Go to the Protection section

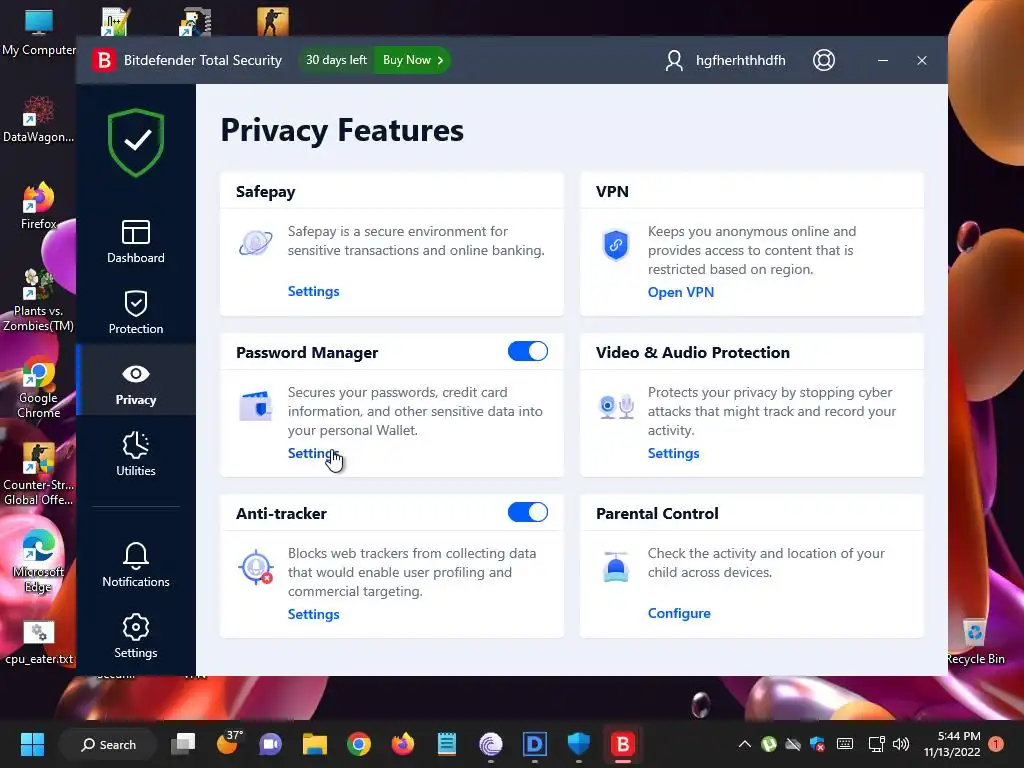tap(136, 312)
